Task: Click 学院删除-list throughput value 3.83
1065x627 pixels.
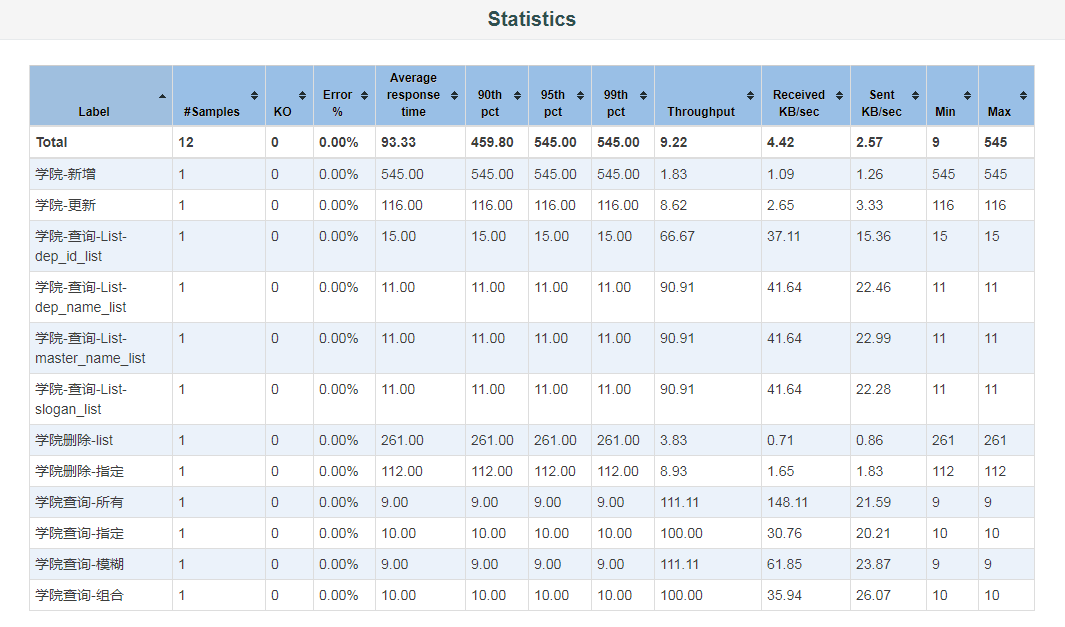Action: (x=674, y=440)
